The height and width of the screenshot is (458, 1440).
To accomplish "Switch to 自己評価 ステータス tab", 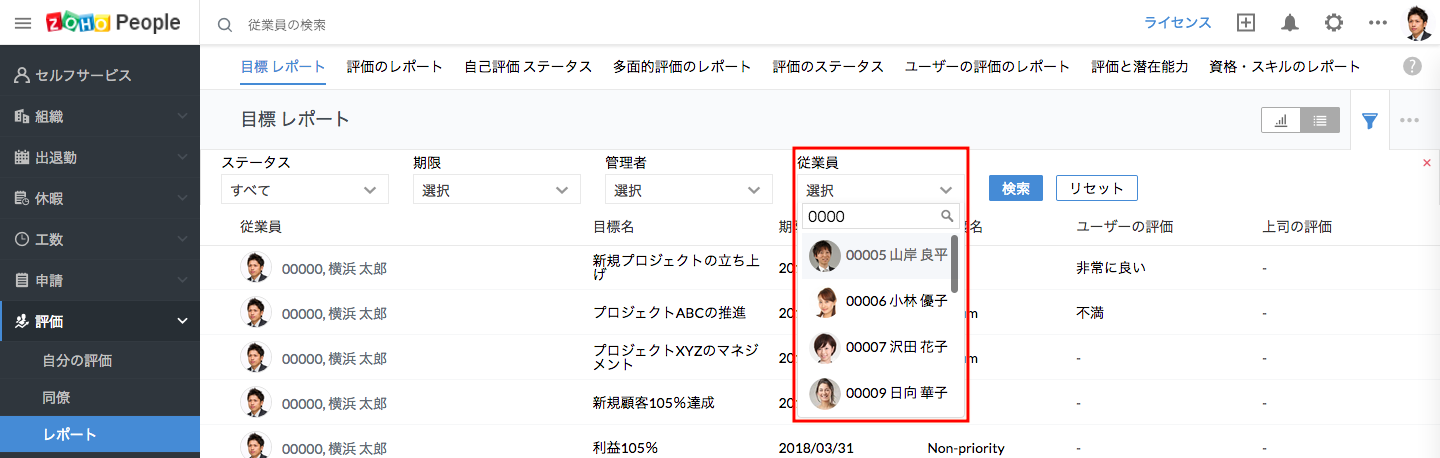I will (528, 66).
